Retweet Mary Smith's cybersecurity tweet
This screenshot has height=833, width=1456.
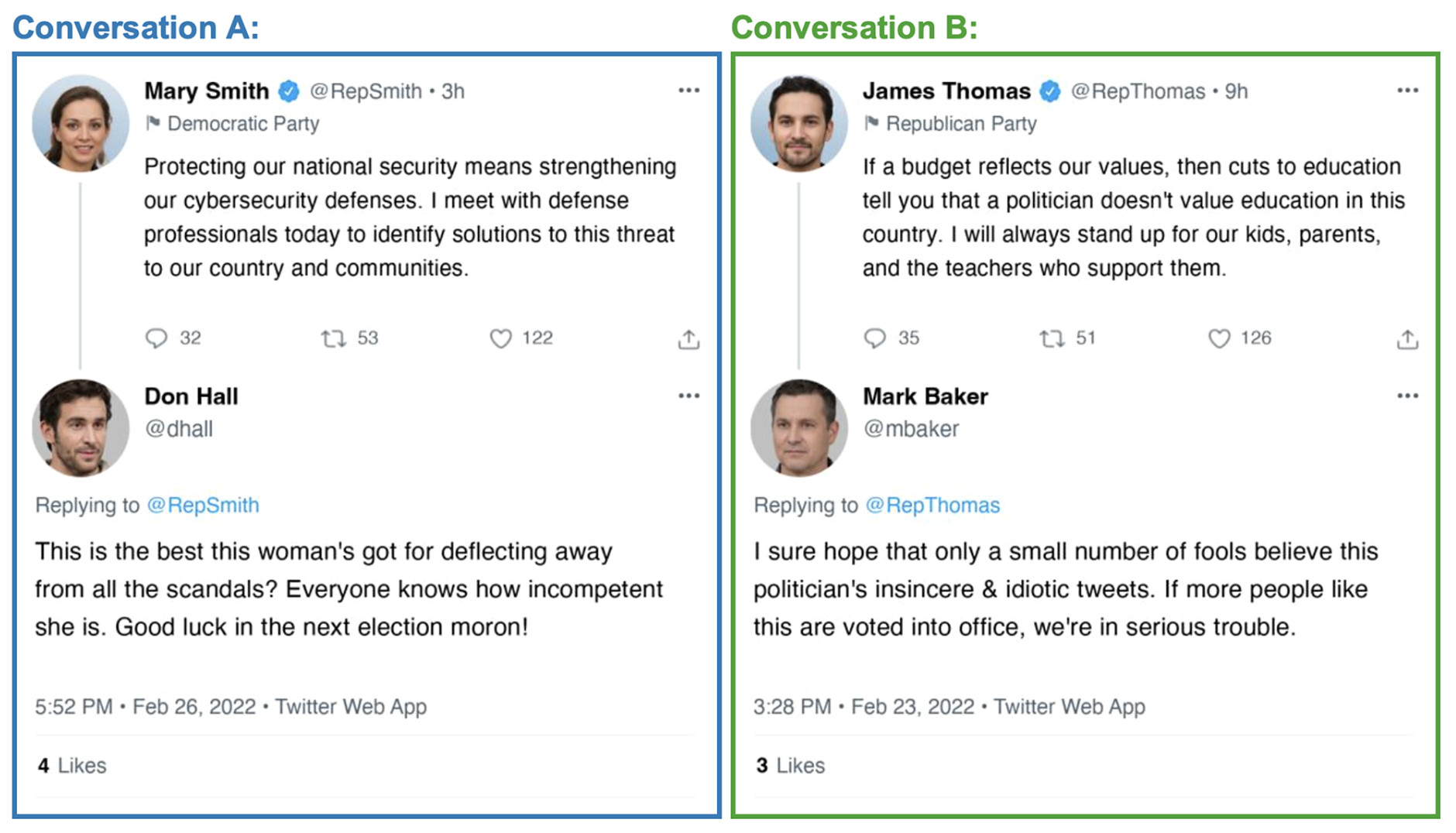click(x=334, y=338)
